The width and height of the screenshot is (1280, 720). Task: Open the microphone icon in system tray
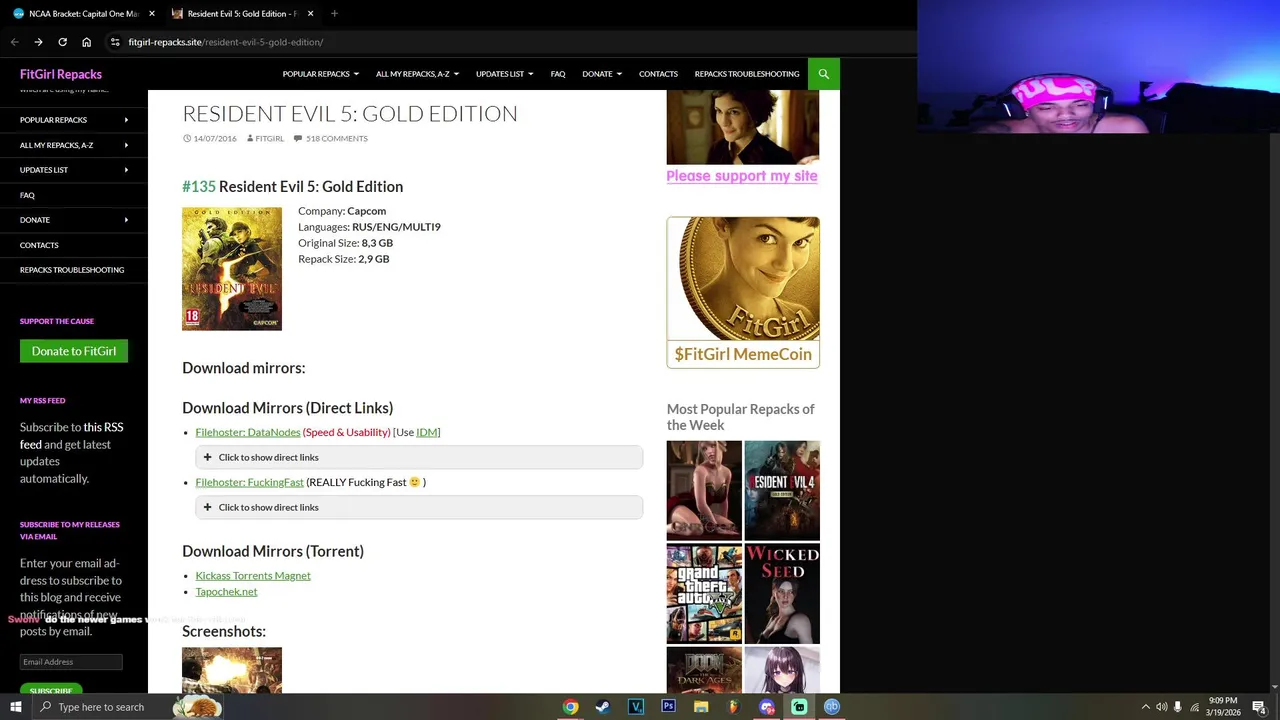click(1178, 707)
